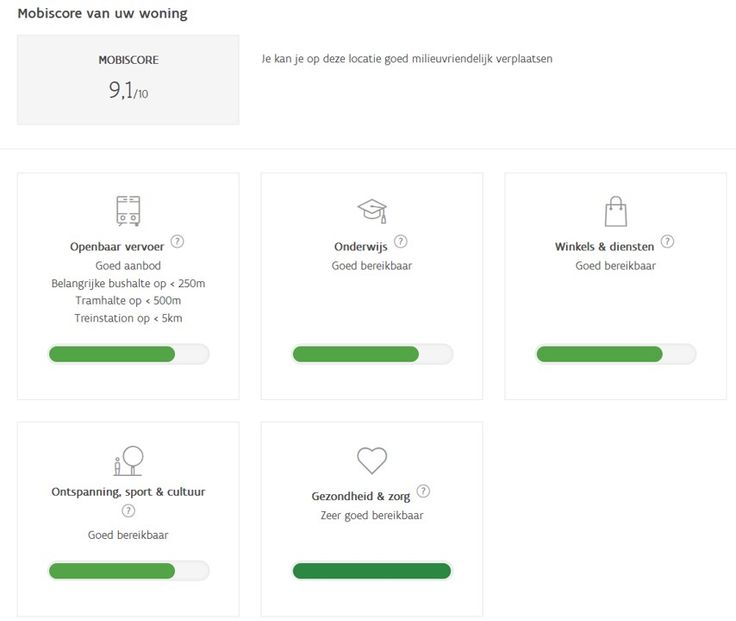Show help for Gezondheid & zorg
736x621 pixels.
(424, 491)
